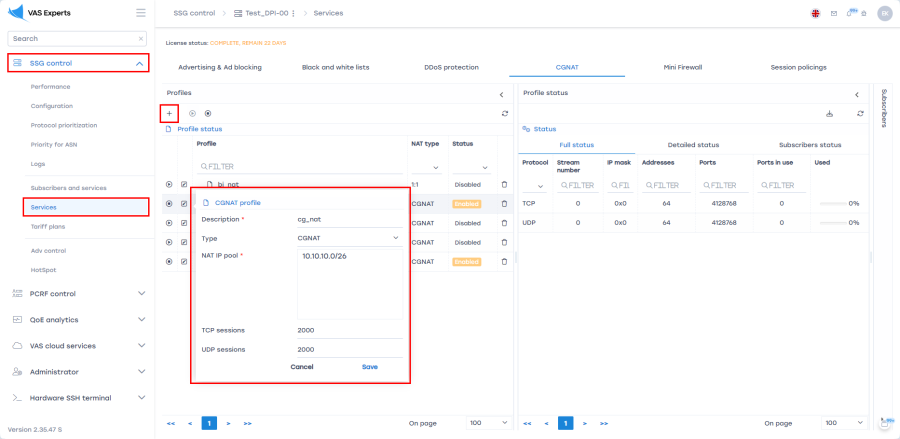
Task: Click the plus icon to add profile
Action: tap(169, 114)
